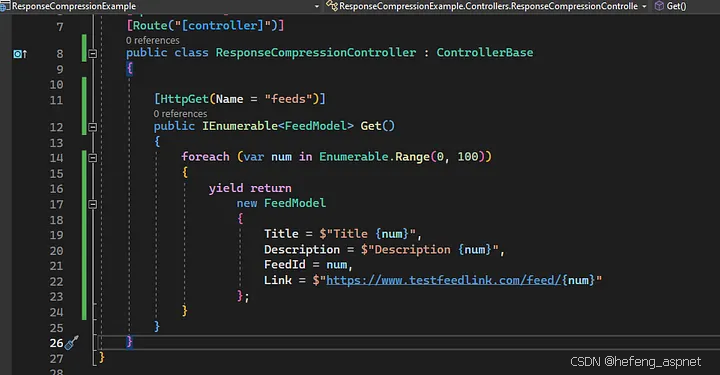Click Enumerable.Range on line 14
720x375 pixels.
click(x=374, y=157)
